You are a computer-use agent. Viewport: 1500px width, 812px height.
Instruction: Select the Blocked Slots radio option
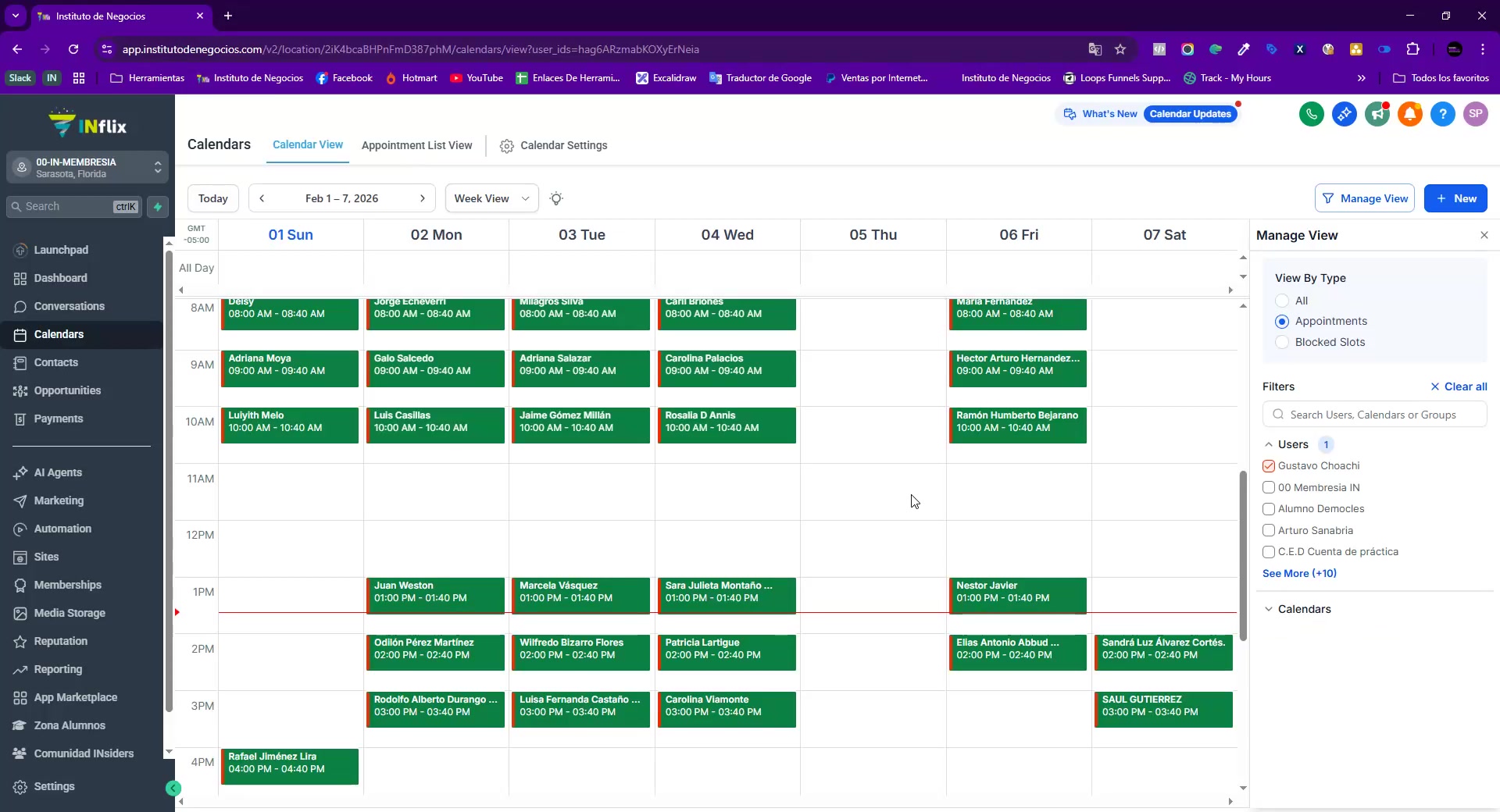pos(1282,342)
